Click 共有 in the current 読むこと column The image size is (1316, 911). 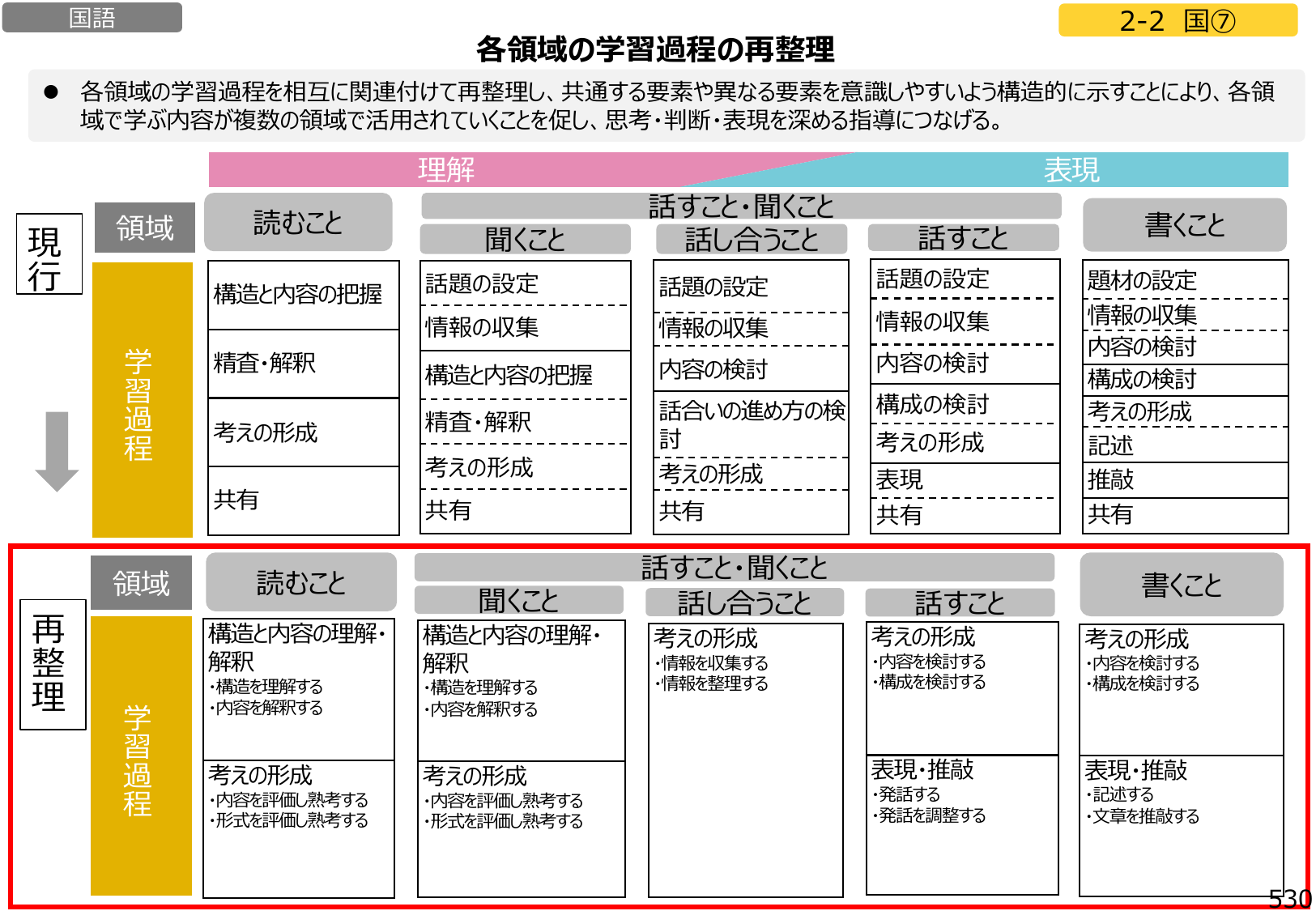[x=236, y=500]
